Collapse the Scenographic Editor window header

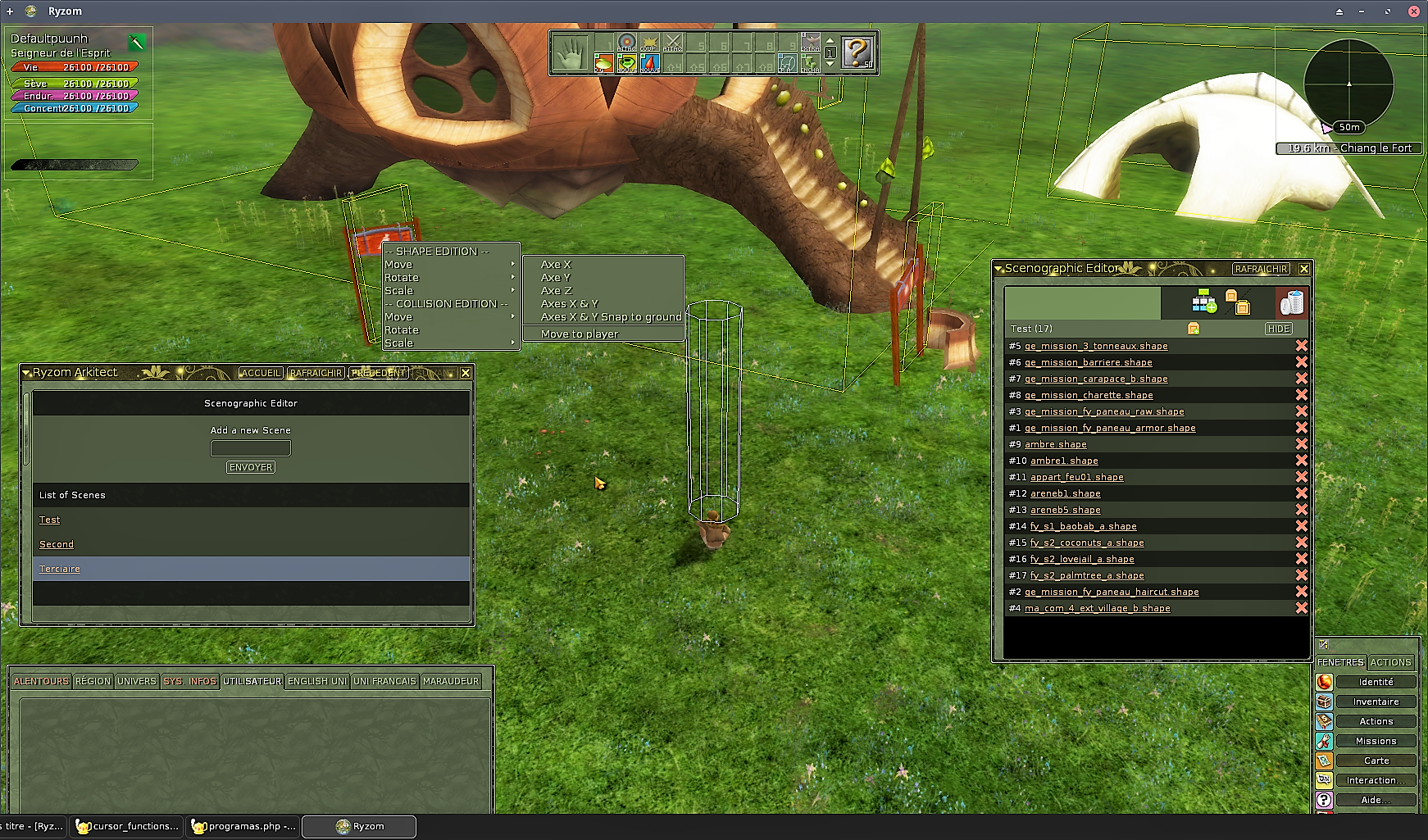pyautogui.click(x=998, y=269)
